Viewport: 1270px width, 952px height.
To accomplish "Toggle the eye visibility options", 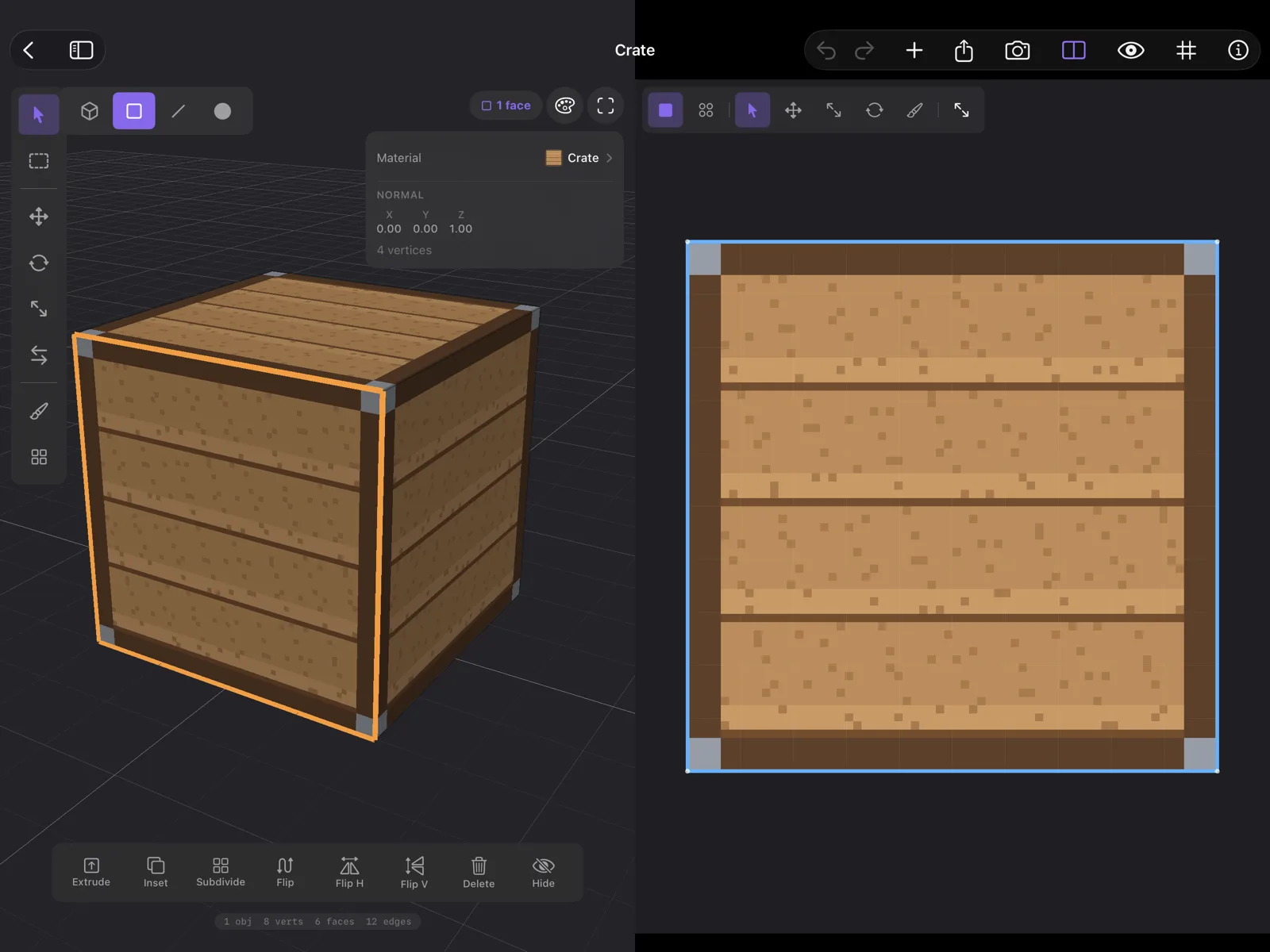I will 1131,51.
